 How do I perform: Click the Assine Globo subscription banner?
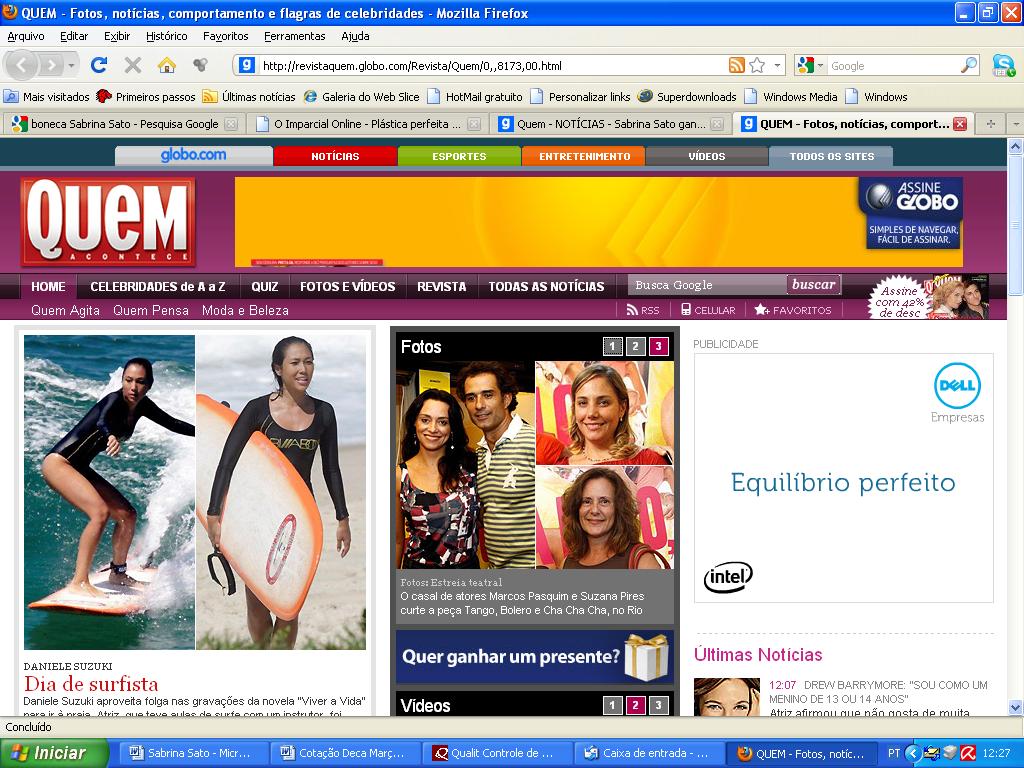[x=910, y=212]
